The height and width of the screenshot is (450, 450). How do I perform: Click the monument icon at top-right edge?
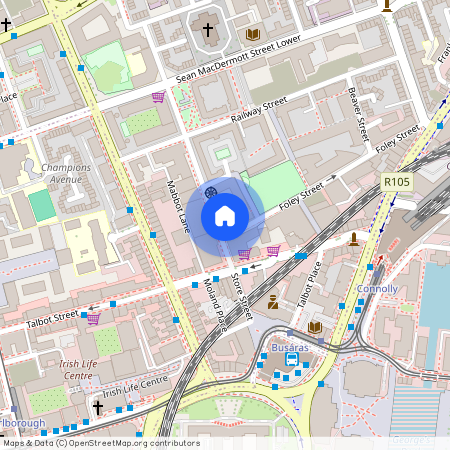click(x=387, y=6)
